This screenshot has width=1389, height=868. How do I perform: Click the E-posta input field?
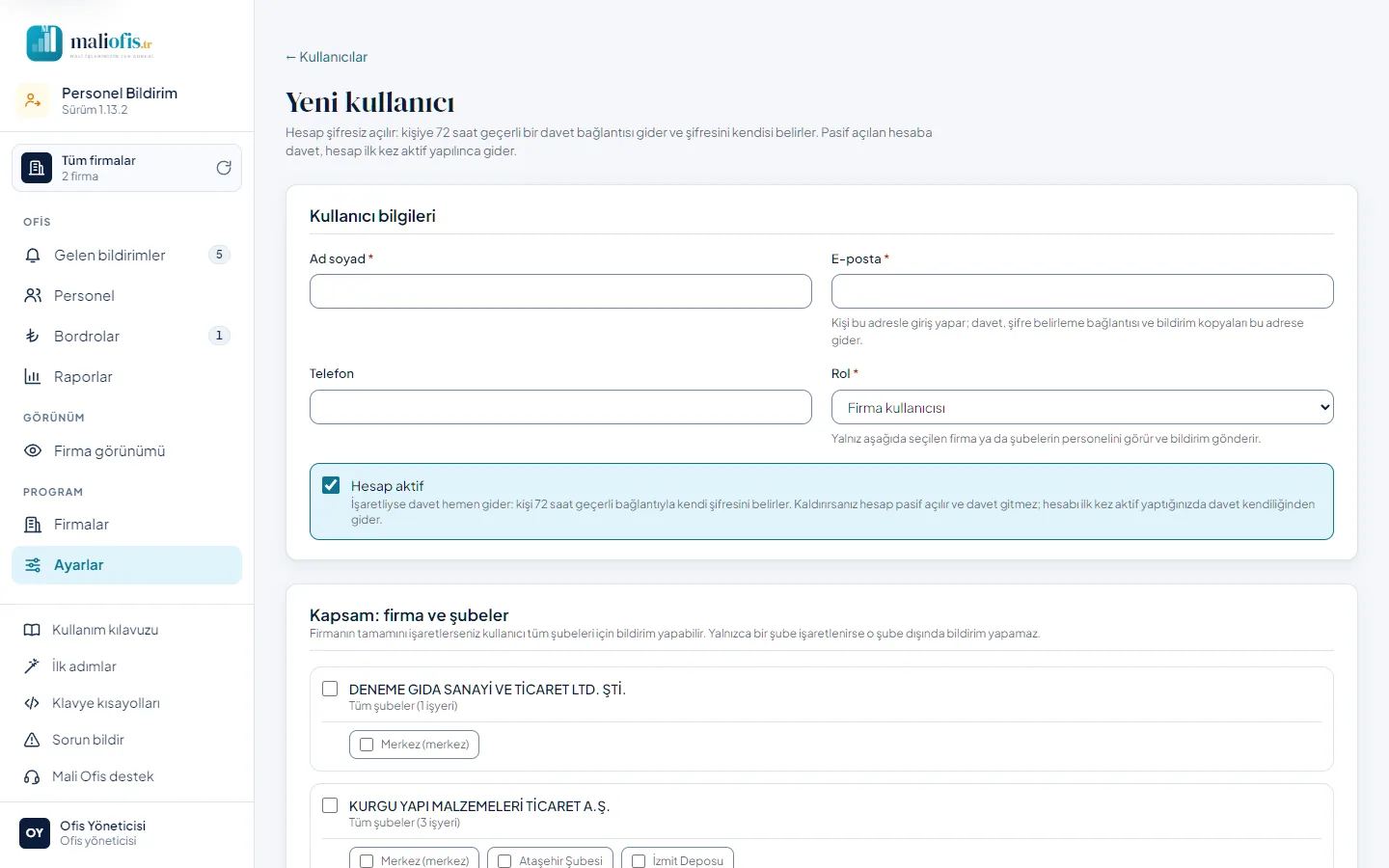(x=1082, y=291)
